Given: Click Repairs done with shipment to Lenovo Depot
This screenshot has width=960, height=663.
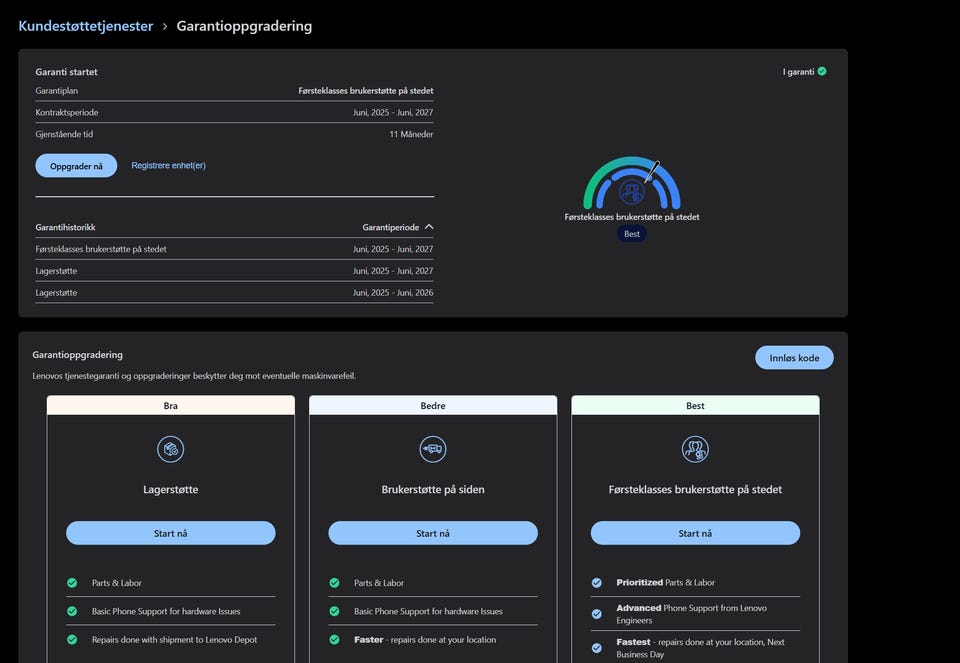Looking at the screenshot, I should tap(174, 639).
